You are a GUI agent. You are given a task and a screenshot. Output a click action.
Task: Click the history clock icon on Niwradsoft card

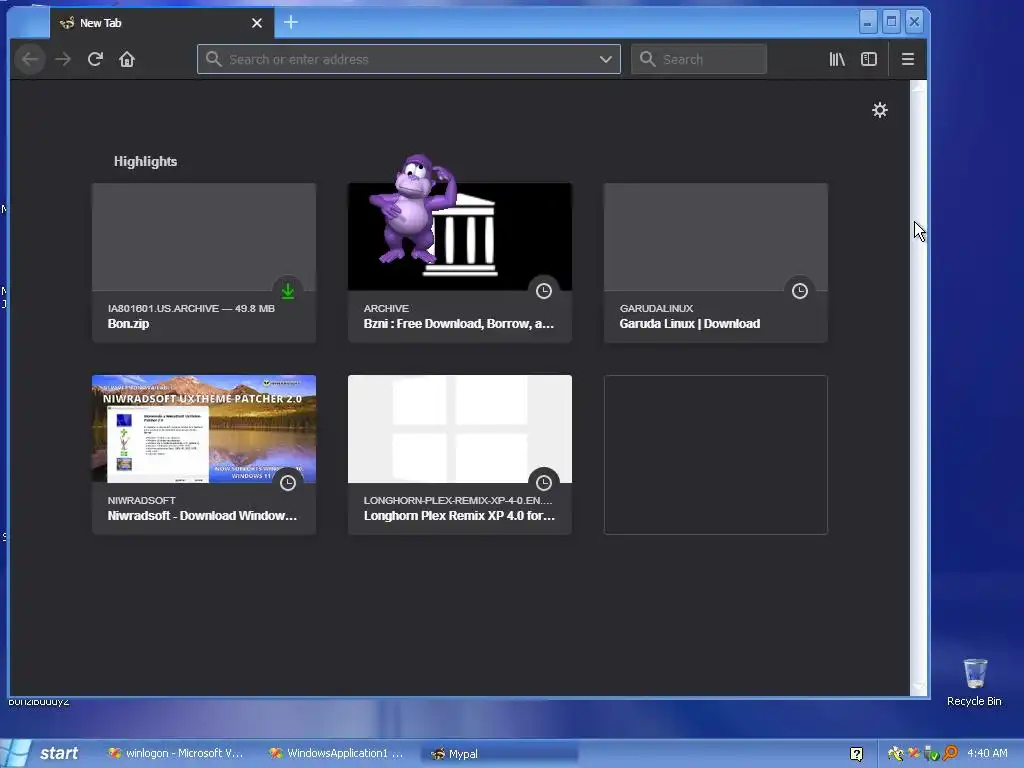point(288,483)
